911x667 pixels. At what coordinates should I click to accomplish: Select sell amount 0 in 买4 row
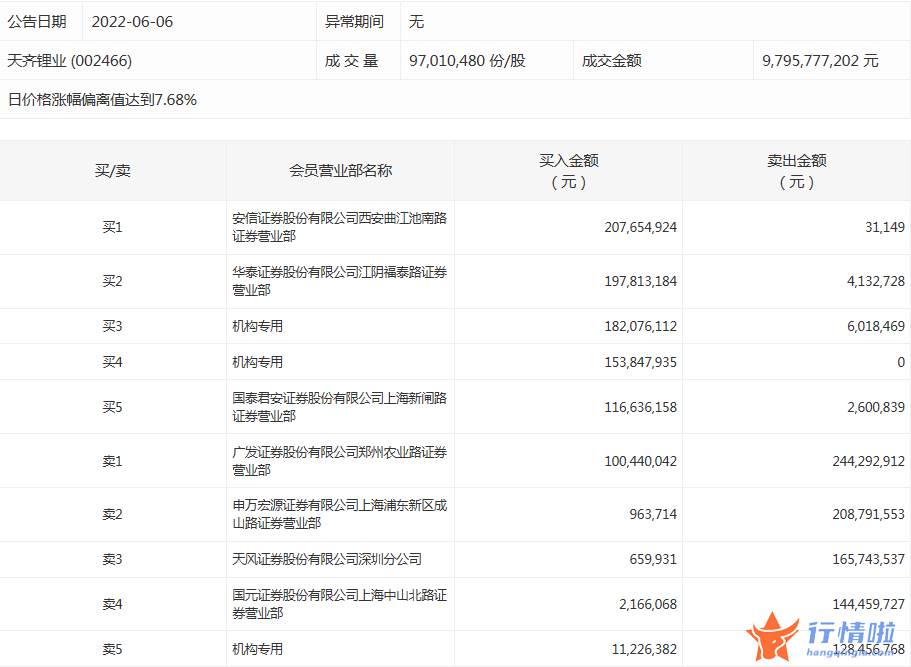pyautogui.click(x=901, y=362)
